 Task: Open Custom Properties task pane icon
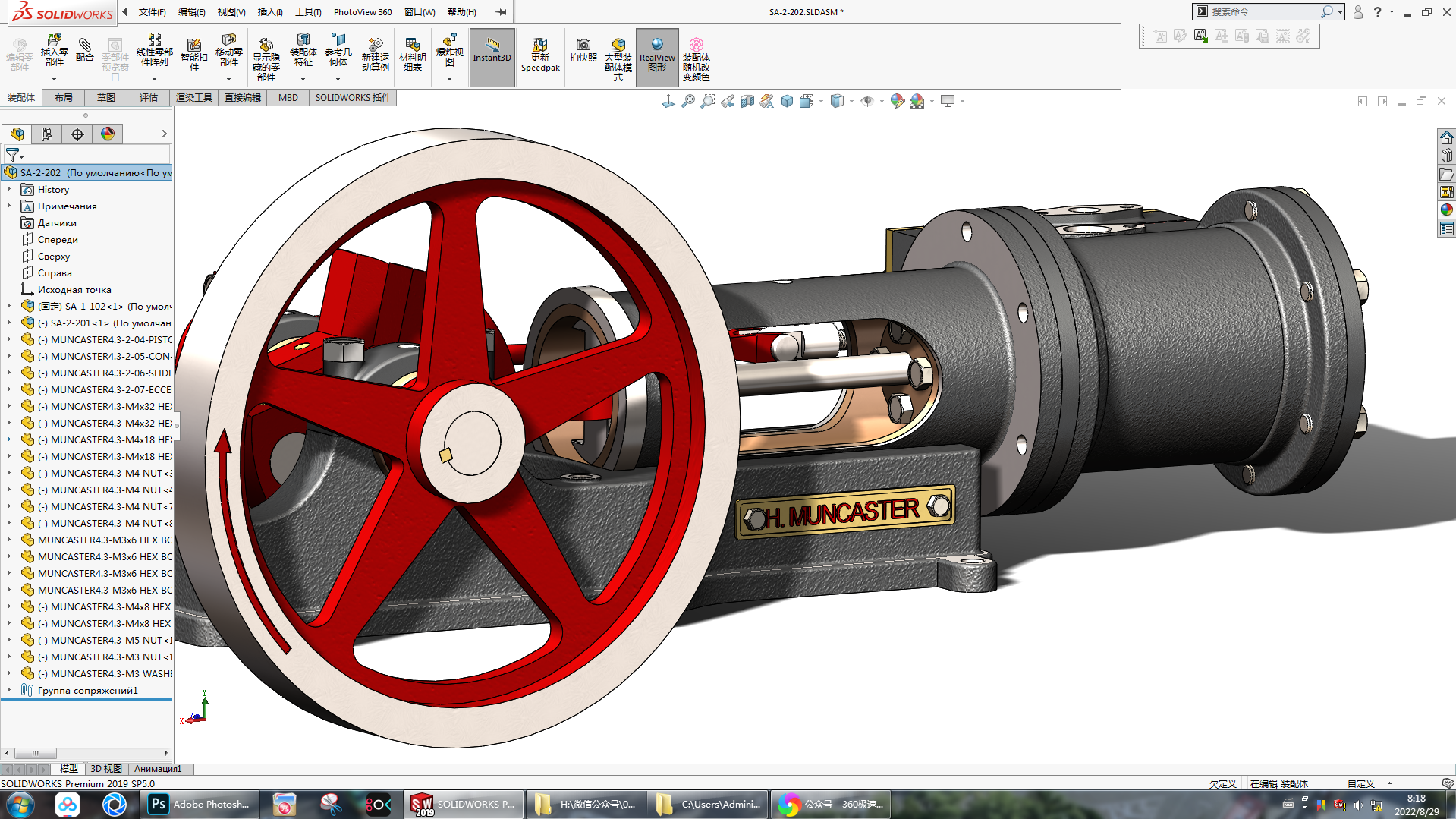coord(1446,228)
